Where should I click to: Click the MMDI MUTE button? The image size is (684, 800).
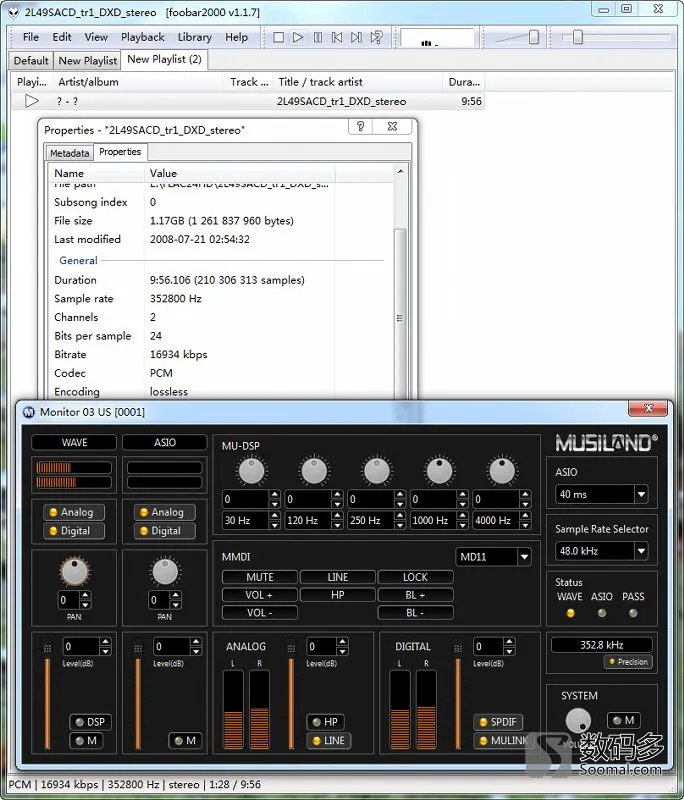[260, 577]
